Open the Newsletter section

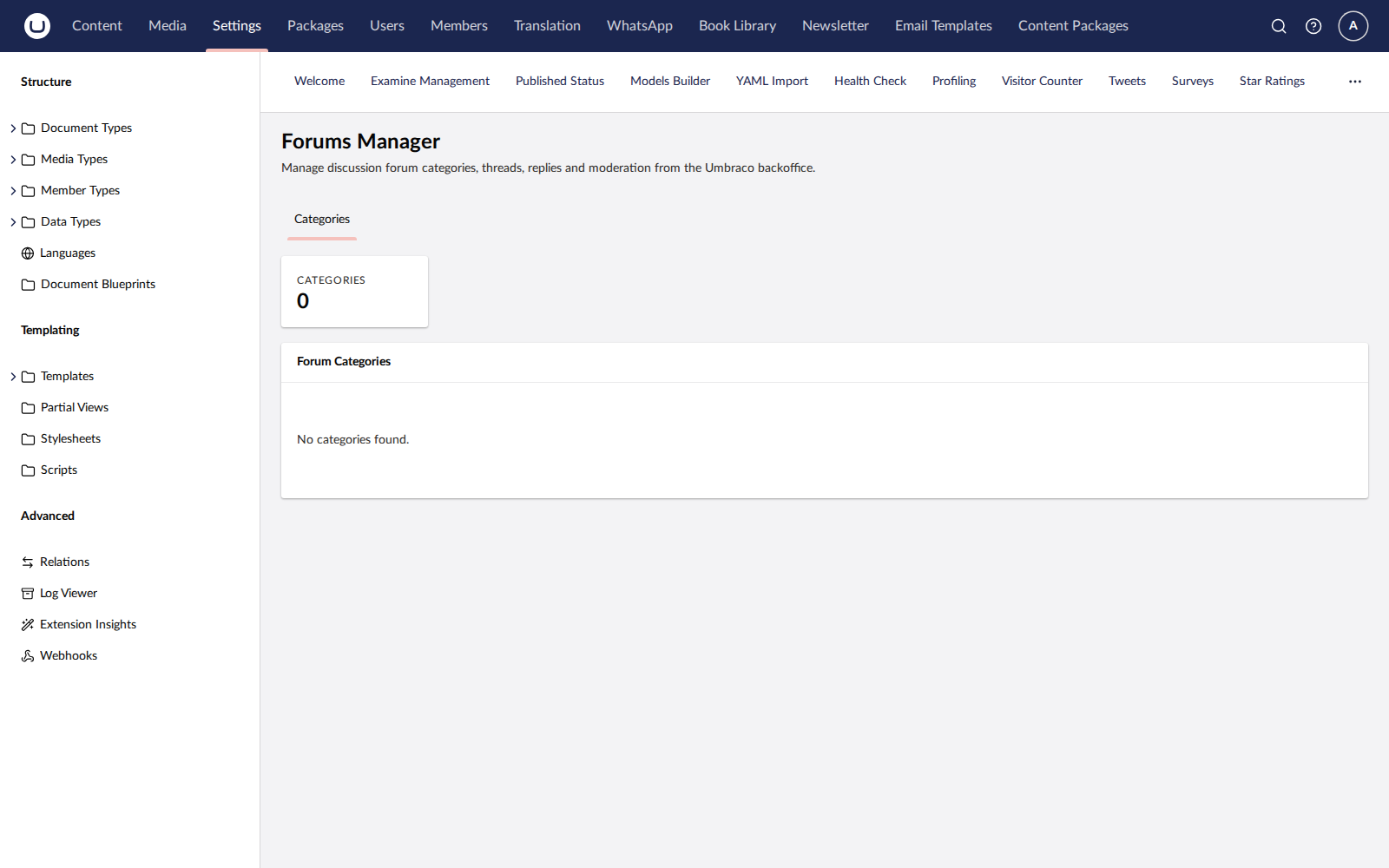click(835, 26)
